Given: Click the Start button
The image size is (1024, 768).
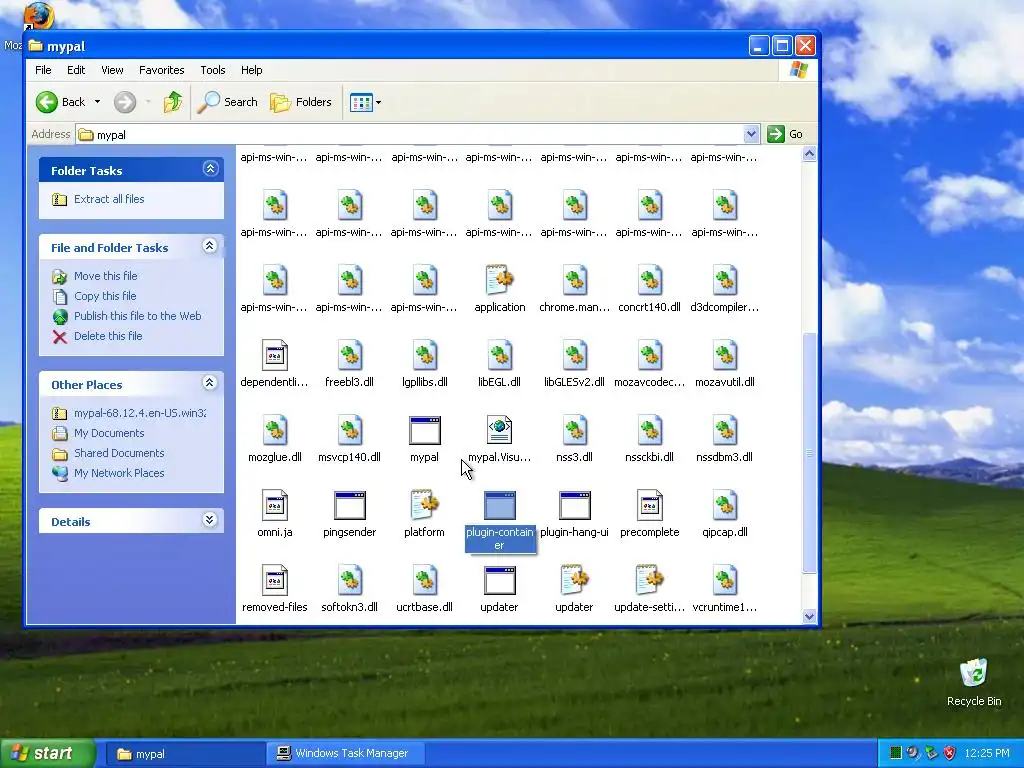Looking at the screenshot, I should 47,754.
